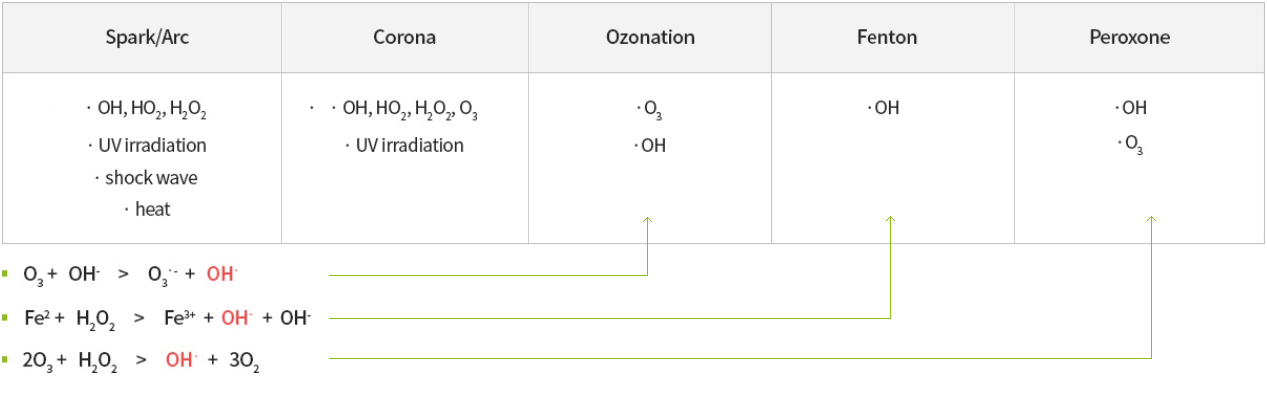
Task: Click green bullet before O3 + OH- equation
Action: pyautogui.click(x=5, y=273)
